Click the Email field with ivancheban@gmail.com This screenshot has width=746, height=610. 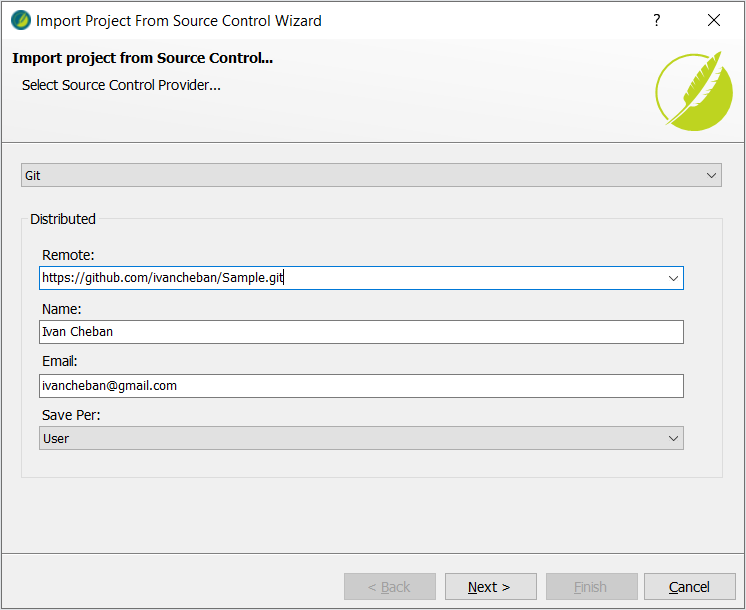361,386
